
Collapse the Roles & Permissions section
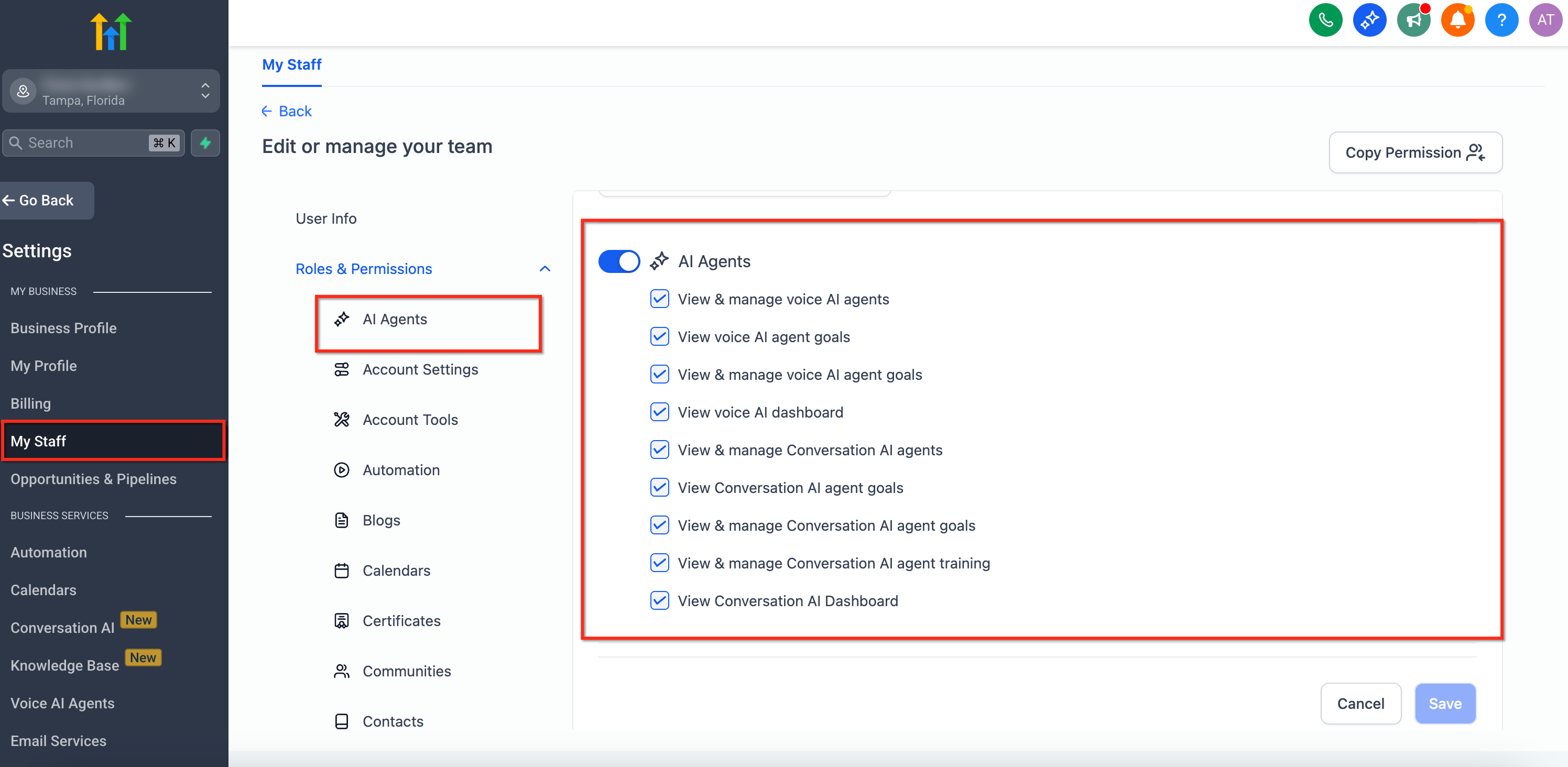(544, 269)
